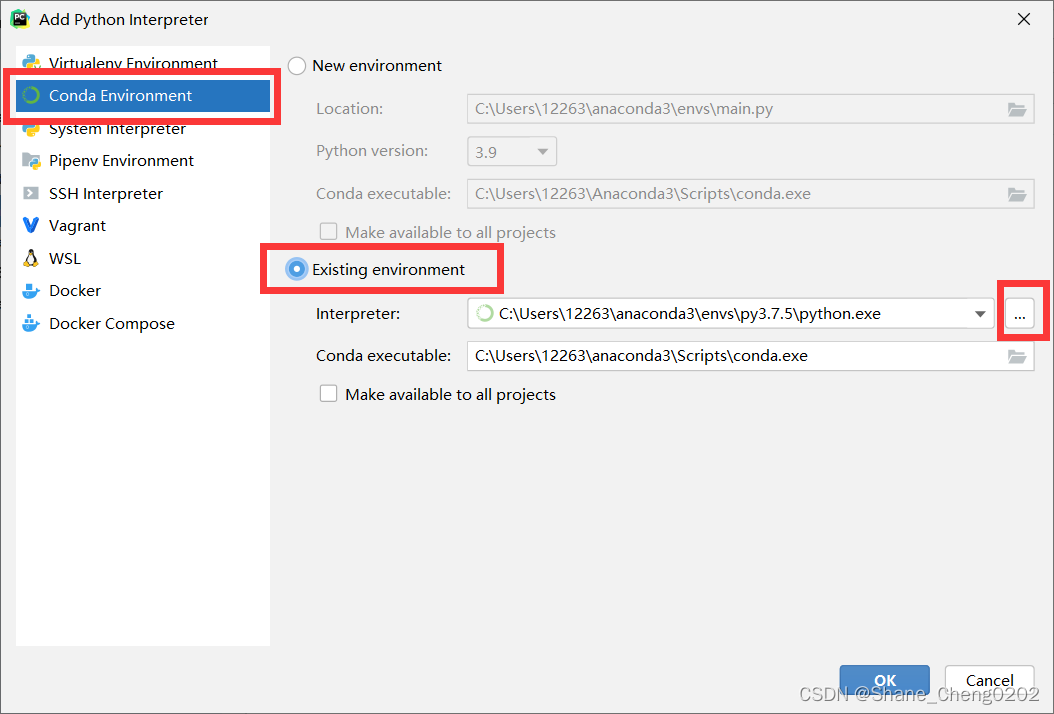Browse Conda executable under Existing environment

coord(1017,356)
